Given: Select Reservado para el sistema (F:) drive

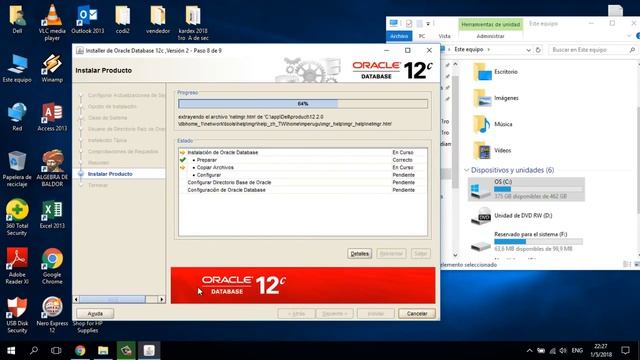Looking at the screenshot, I should tap(526, 242).
